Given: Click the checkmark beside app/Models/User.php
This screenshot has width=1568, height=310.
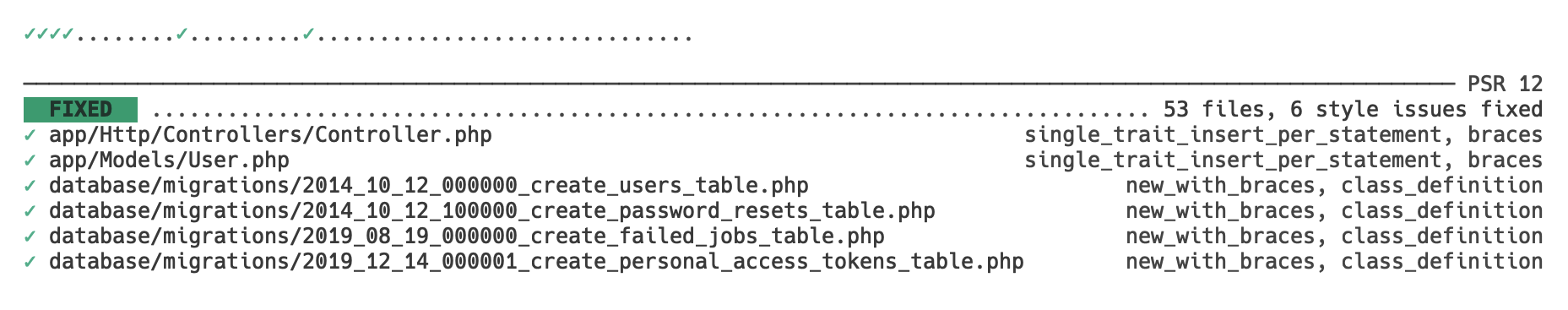Looking at the screenshot, I should [30, 160].
